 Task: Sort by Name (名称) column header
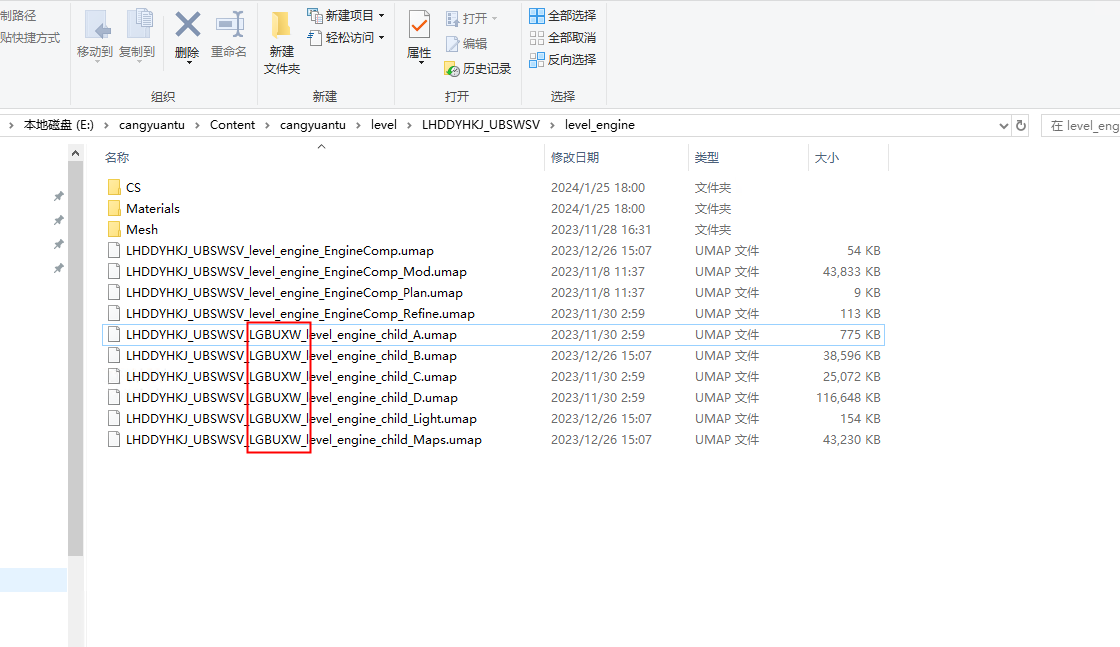pos(117,157)
